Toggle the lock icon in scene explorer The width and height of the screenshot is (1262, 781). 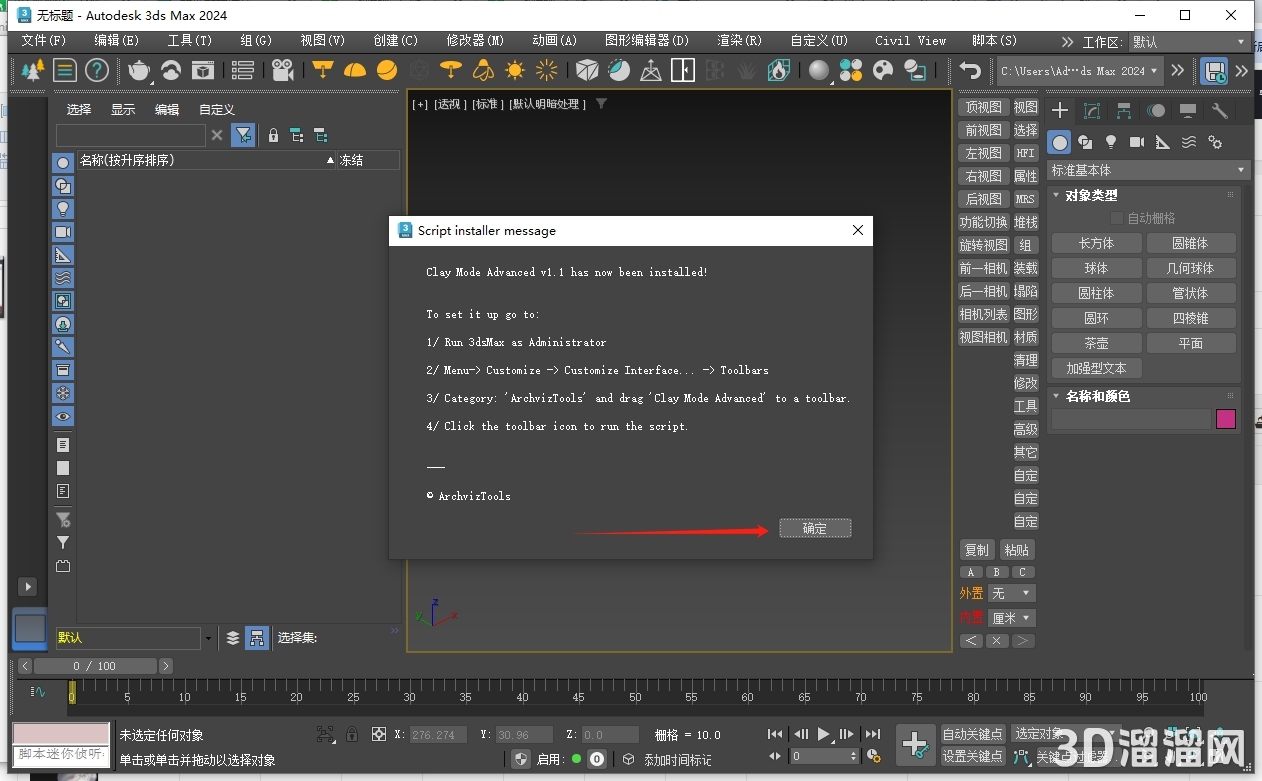273,135
